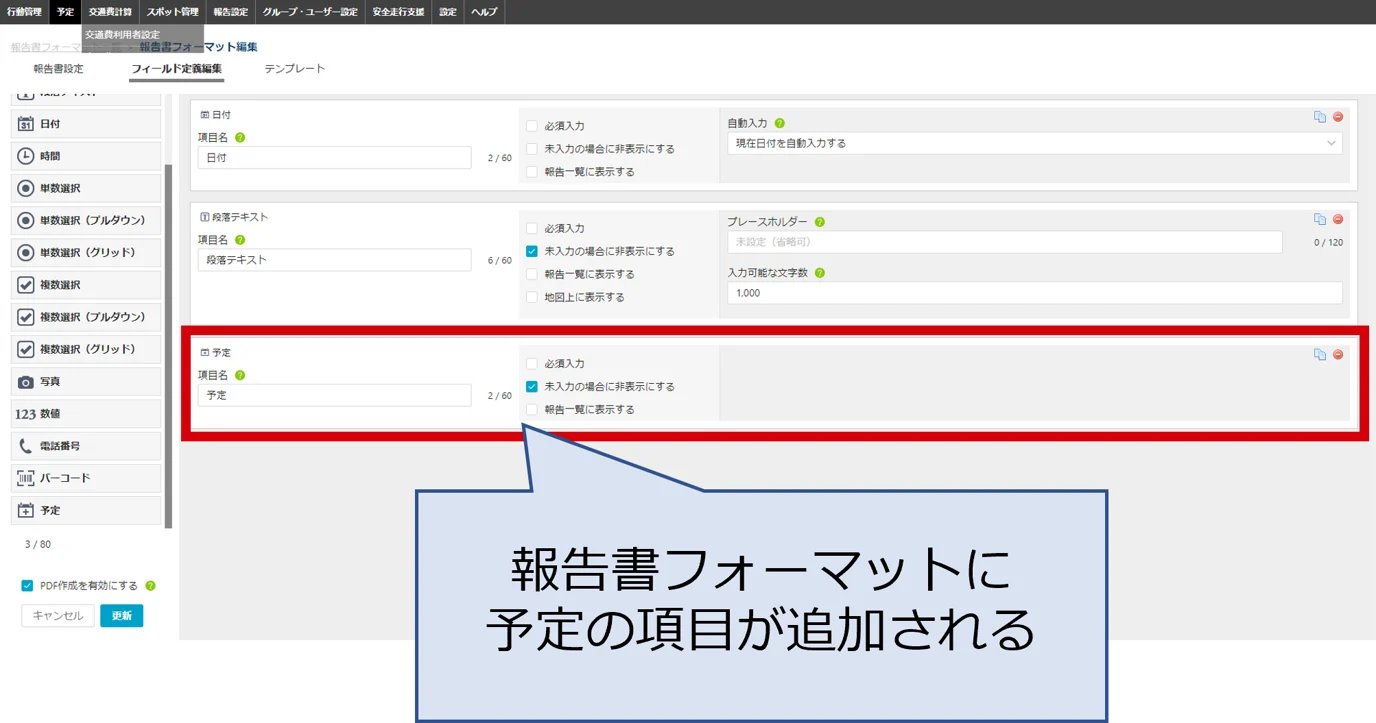Uncheck 未入力の場合に非表示にする for 予定 field
The image size is (1376, 723).
click(x=532, y=387)
